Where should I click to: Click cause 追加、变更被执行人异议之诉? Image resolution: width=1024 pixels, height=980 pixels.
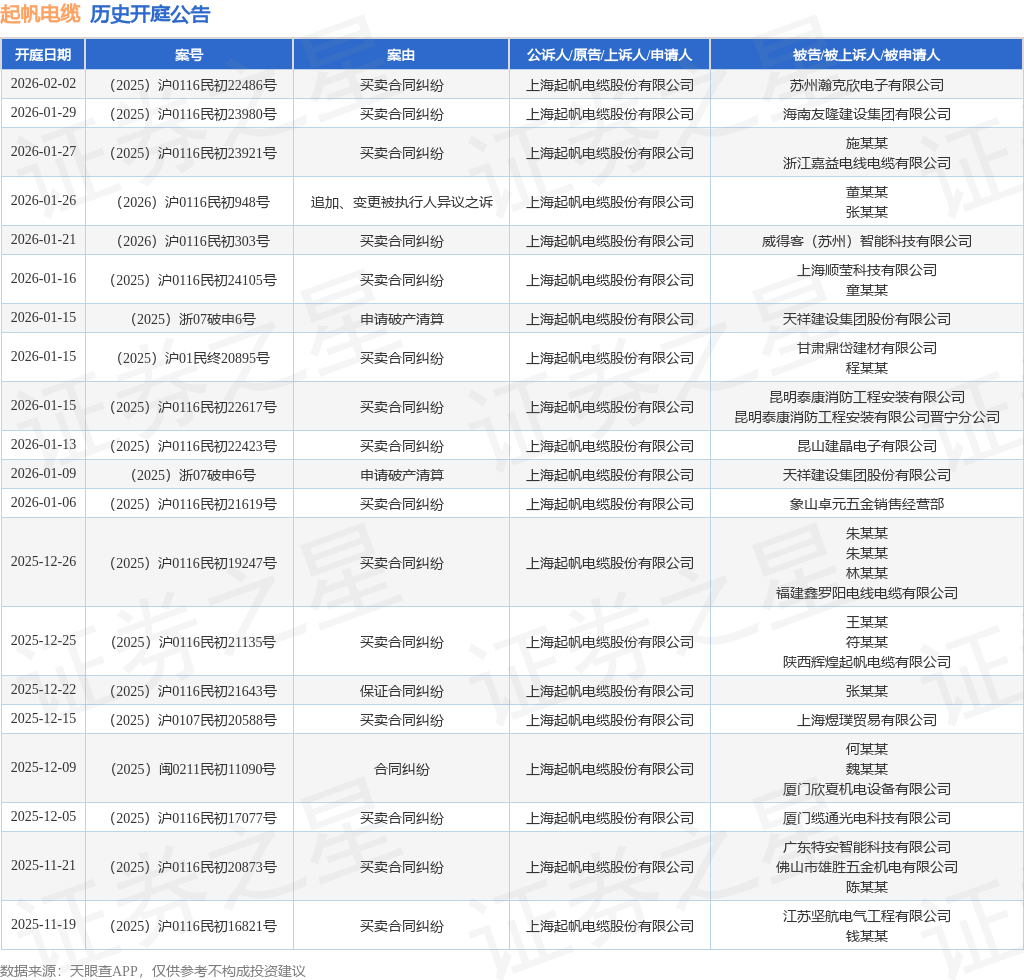402,202
